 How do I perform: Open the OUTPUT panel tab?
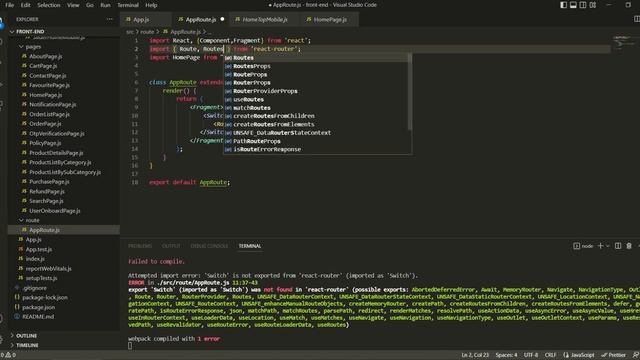[x=171, y=246]
